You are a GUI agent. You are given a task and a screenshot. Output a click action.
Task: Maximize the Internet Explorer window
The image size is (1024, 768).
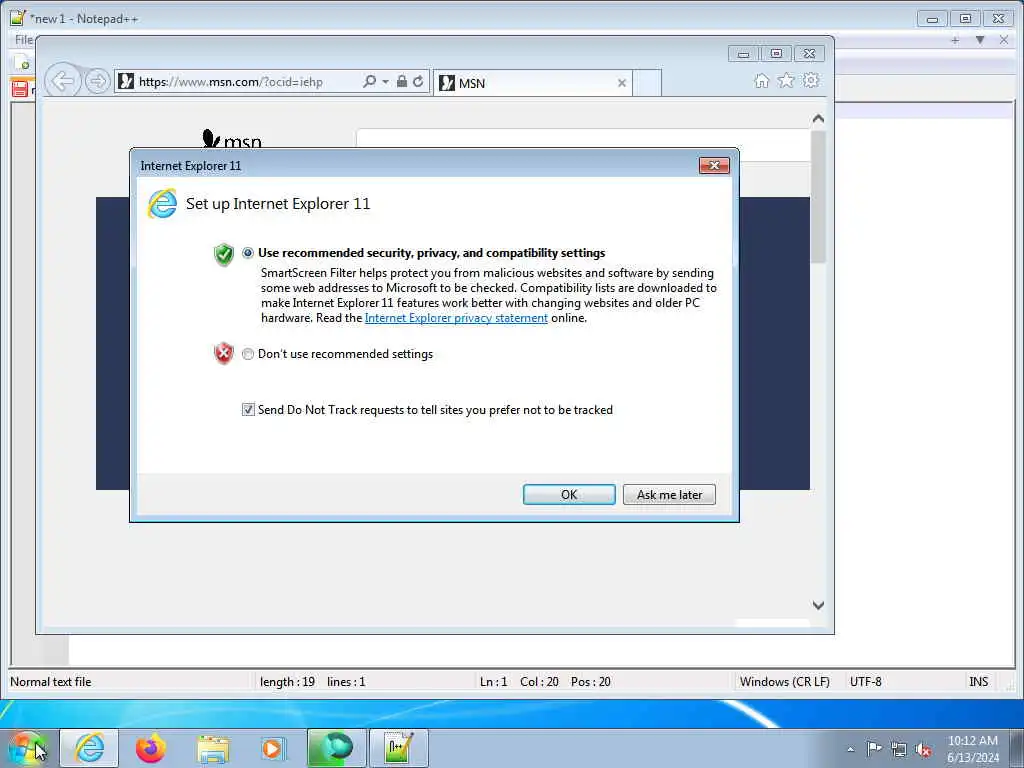coord(776,54)
